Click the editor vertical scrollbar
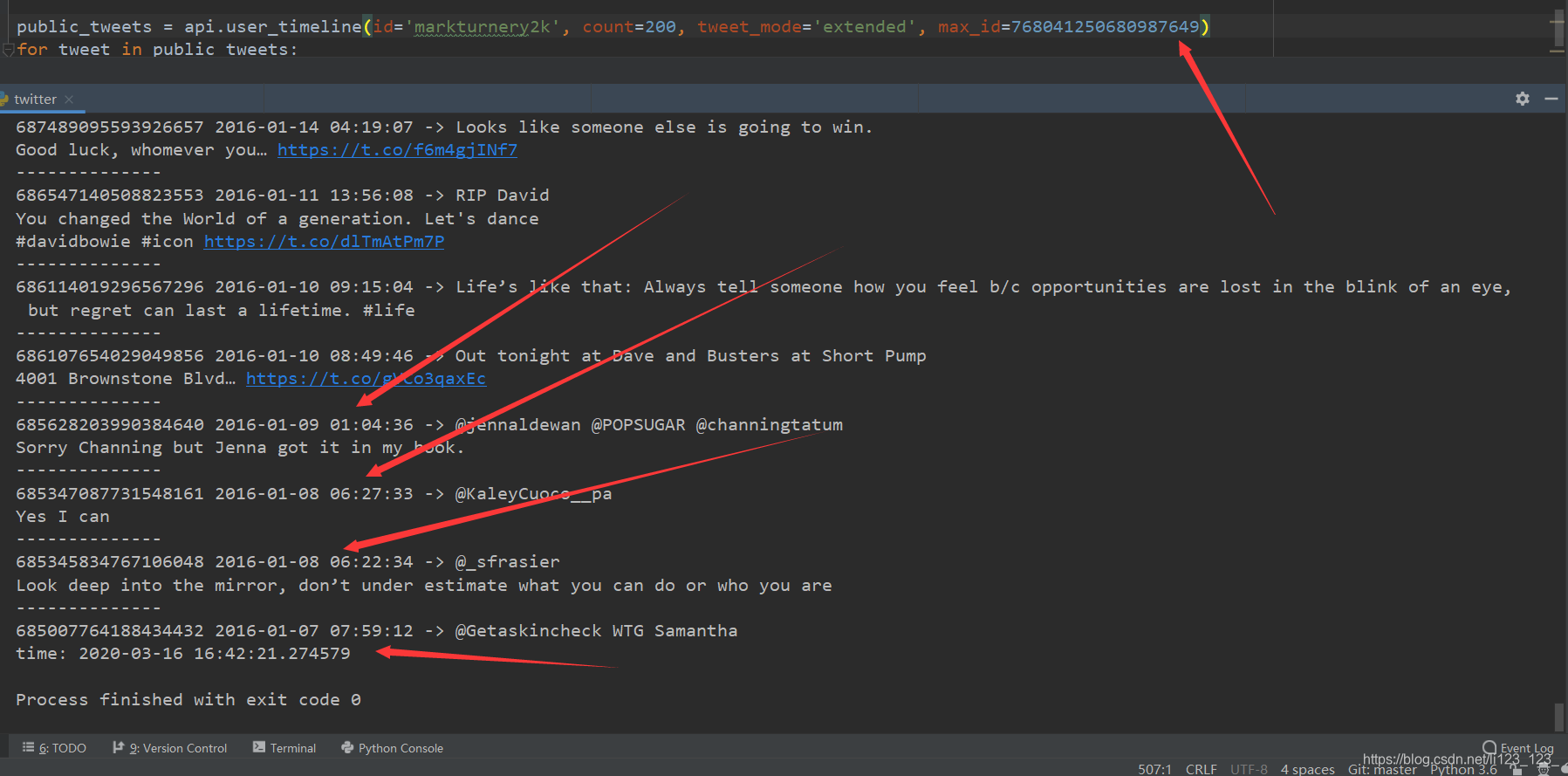This screenshot has width=1568, height=776. [1558, 29]
